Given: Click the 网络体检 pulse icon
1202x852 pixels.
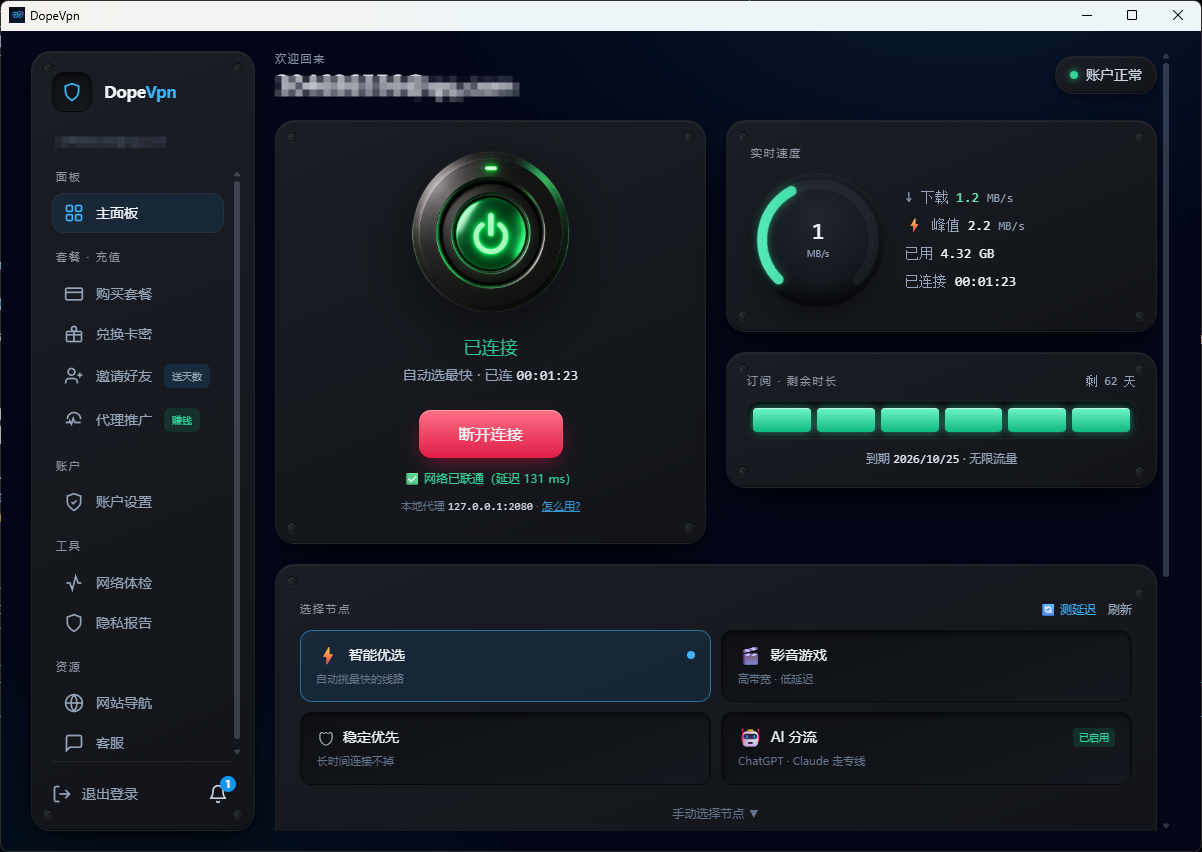Looking at the screenshot, I should coord(74,583).
